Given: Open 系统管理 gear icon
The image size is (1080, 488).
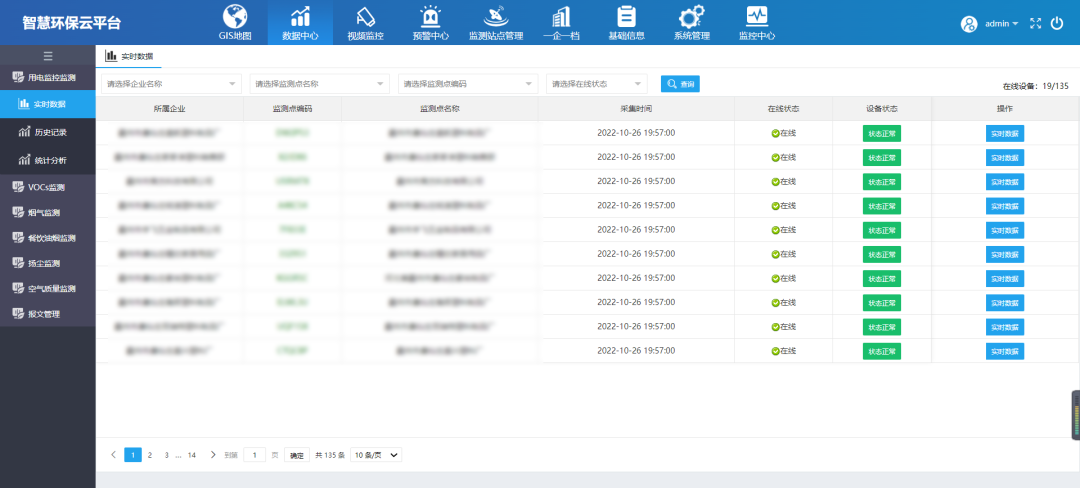Looking at the screenshot, I should (691, 17).
